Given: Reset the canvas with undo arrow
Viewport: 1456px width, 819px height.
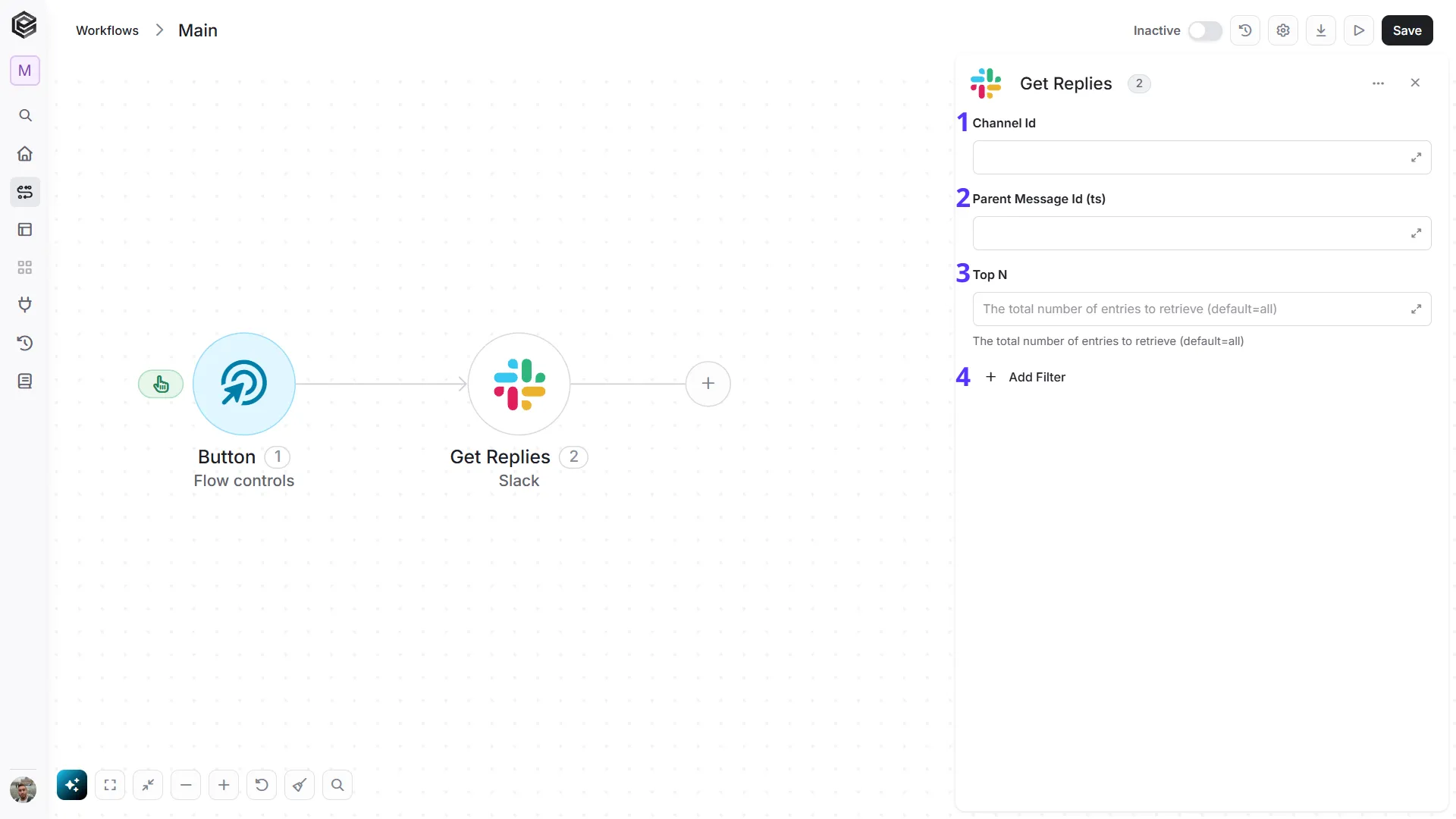Looking at the screenshot, I should 262,785.
